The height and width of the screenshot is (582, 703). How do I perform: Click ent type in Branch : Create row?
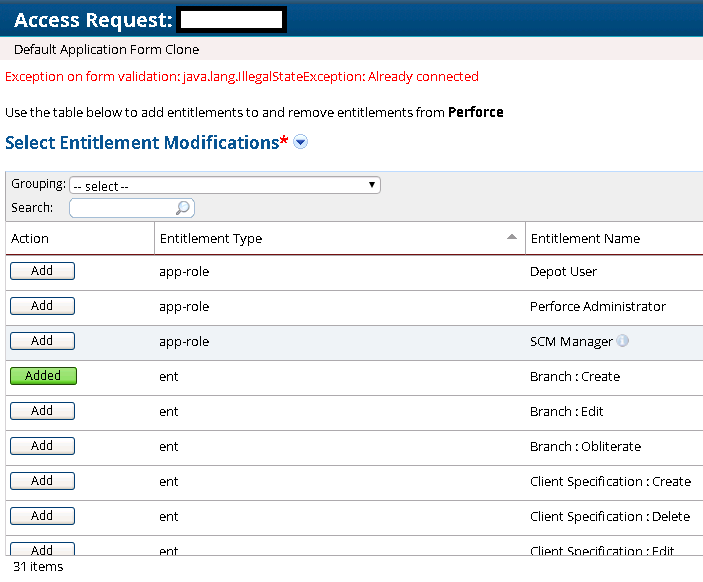click(169, 377)
